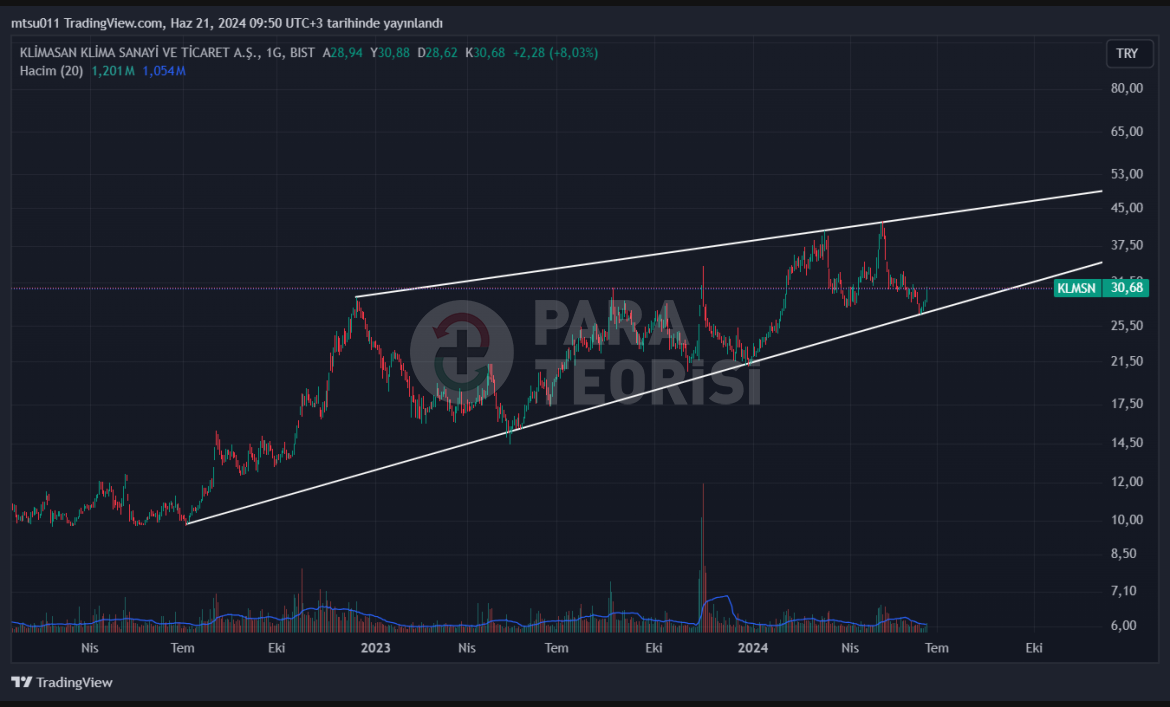The image size is (1170, 707).
Task: Click the 2023 label on the time axis
Action: coord(375,647)
